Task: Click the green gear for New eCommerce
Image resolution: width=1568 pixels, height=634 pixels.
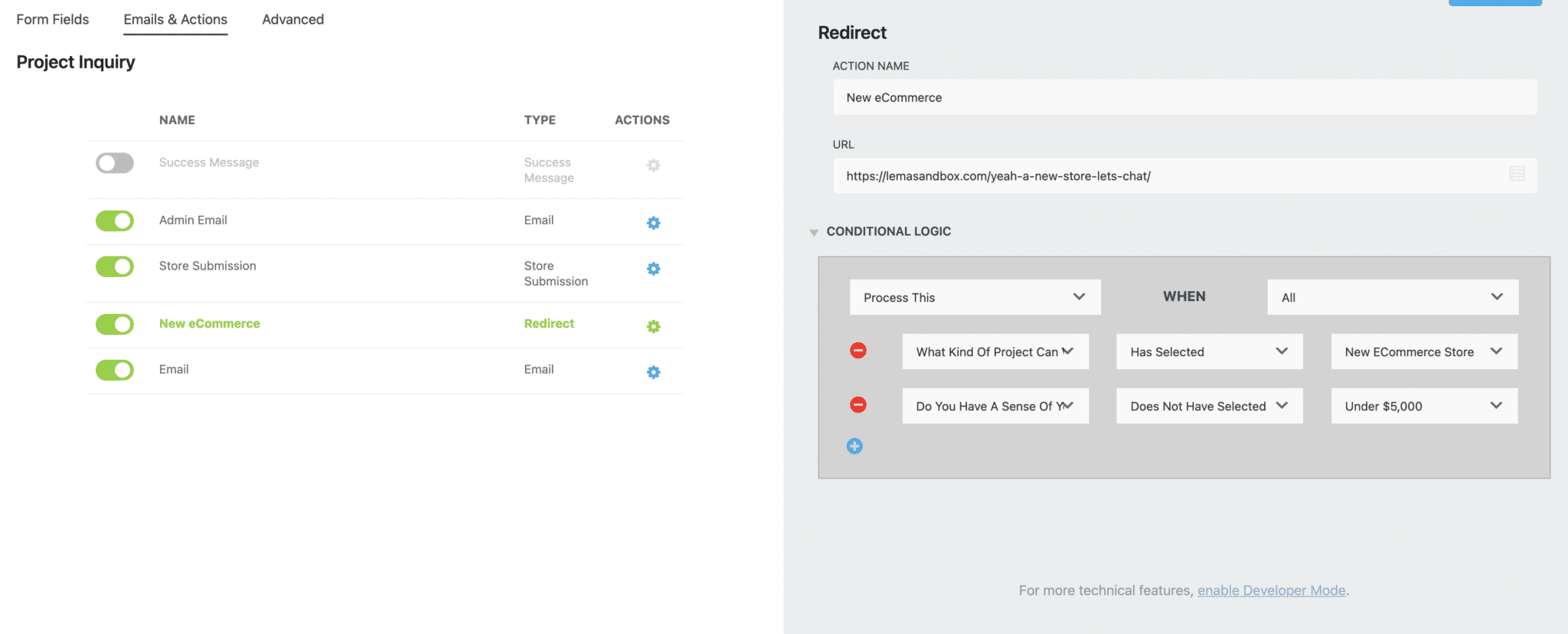Action: (653, 326)
